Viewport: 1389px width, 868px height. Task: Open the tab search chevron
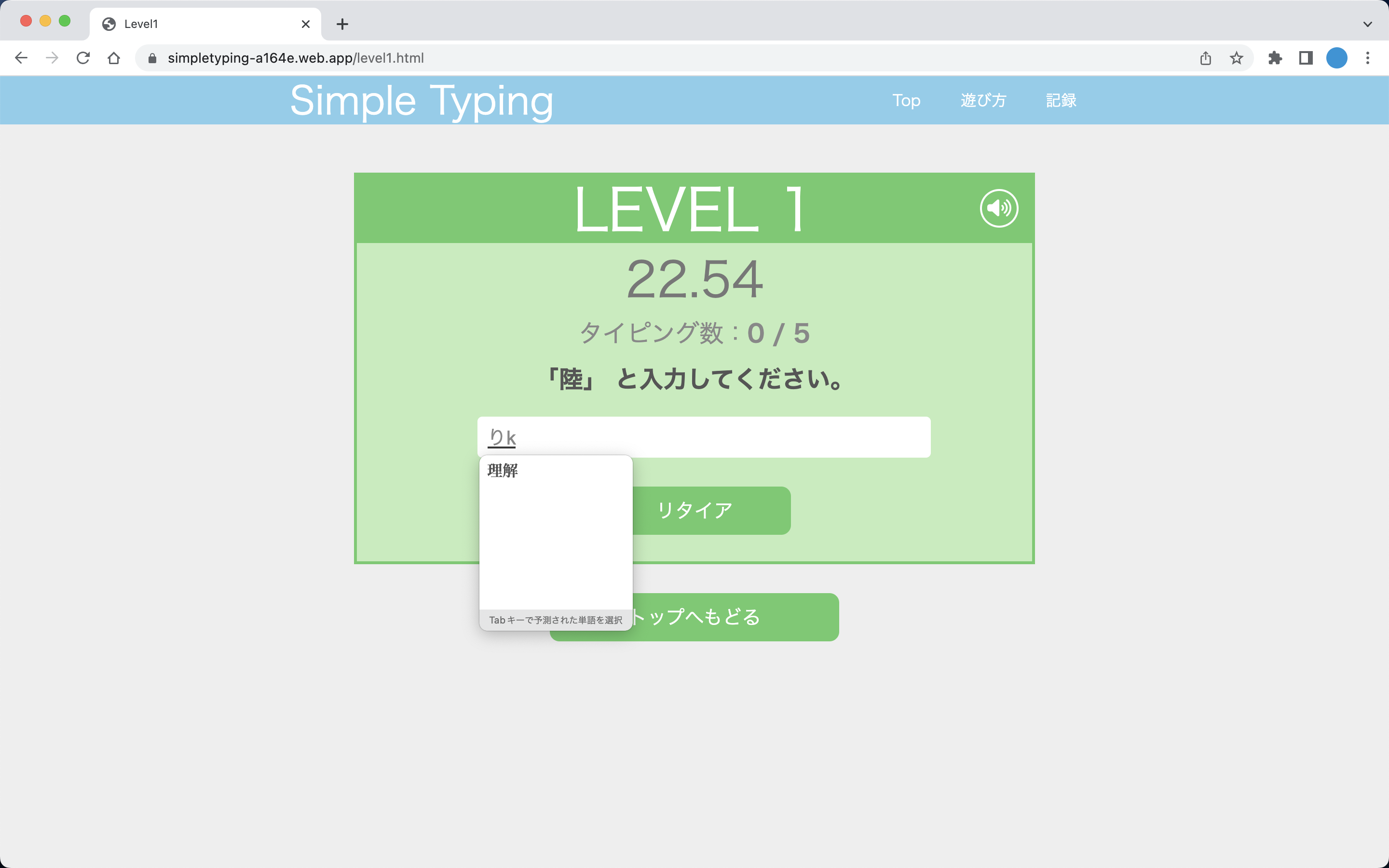(x=1367, y=24)
